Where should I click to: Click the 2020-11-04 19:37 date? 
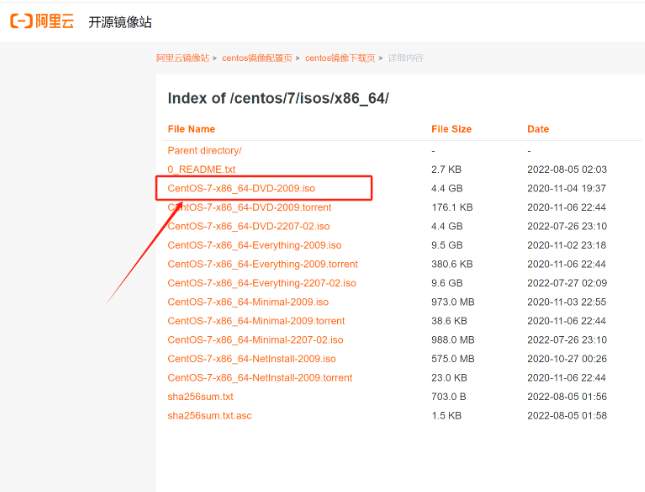coord(566,188)
